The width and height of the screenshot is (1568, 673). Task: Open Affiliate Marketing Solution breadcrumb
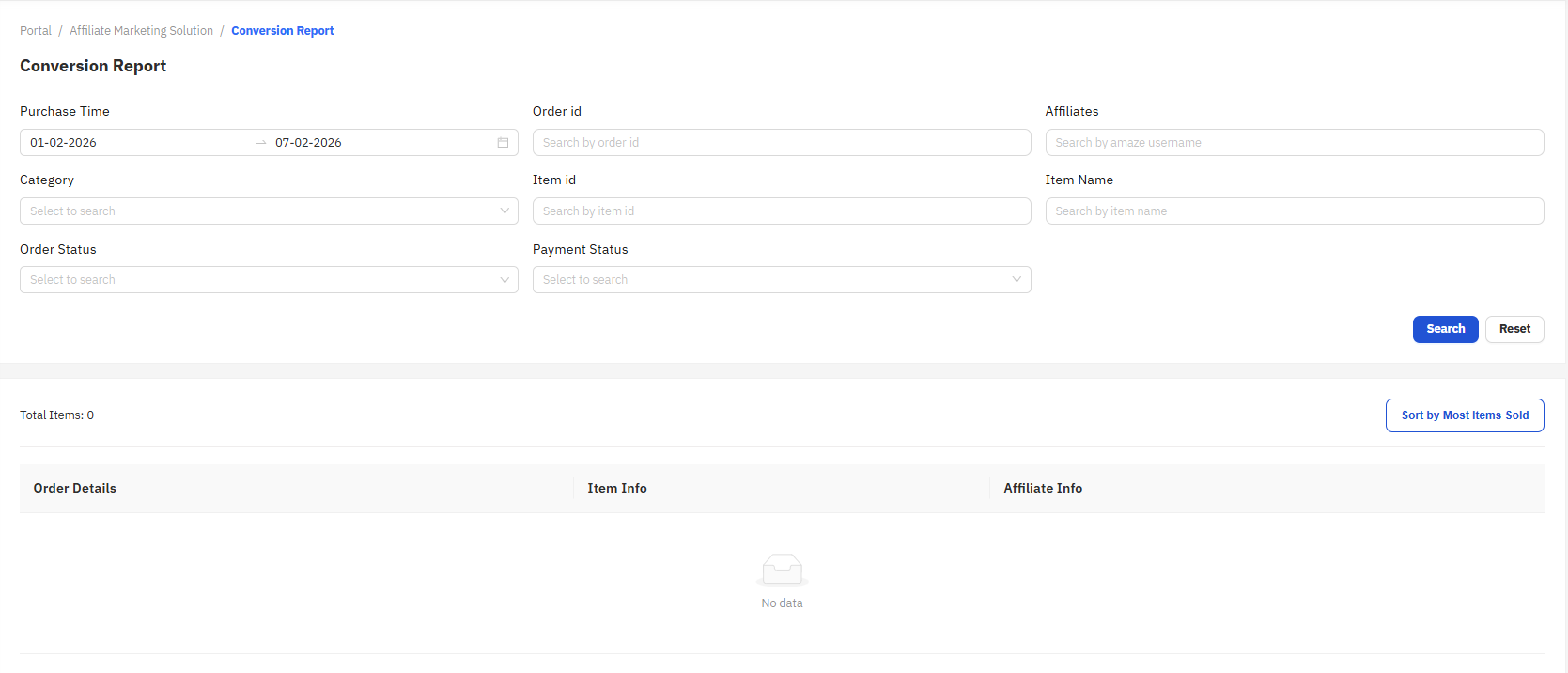tap(141, 31)
